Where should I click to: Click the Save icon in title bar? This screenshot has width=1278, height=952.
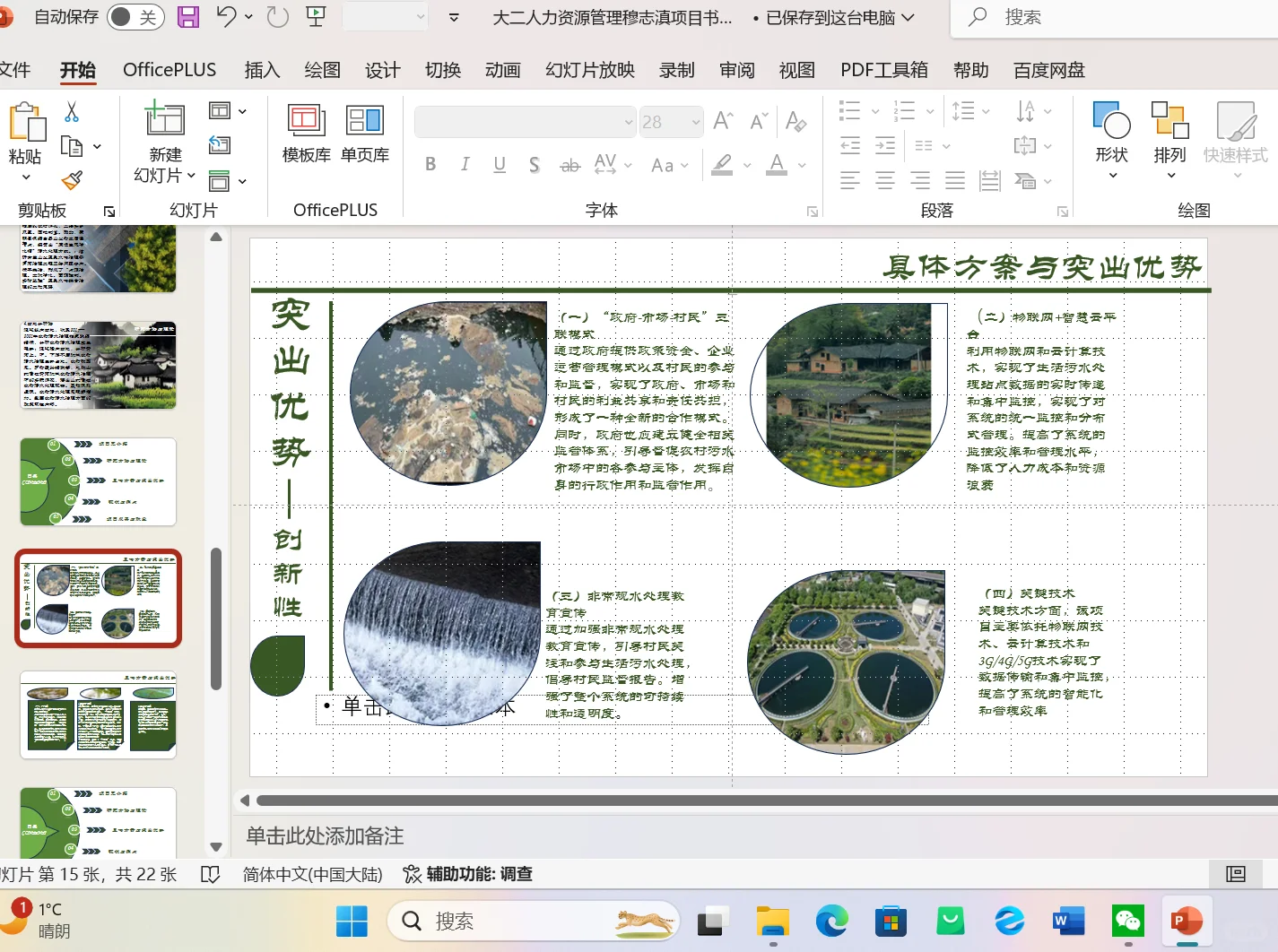(188, 17)
